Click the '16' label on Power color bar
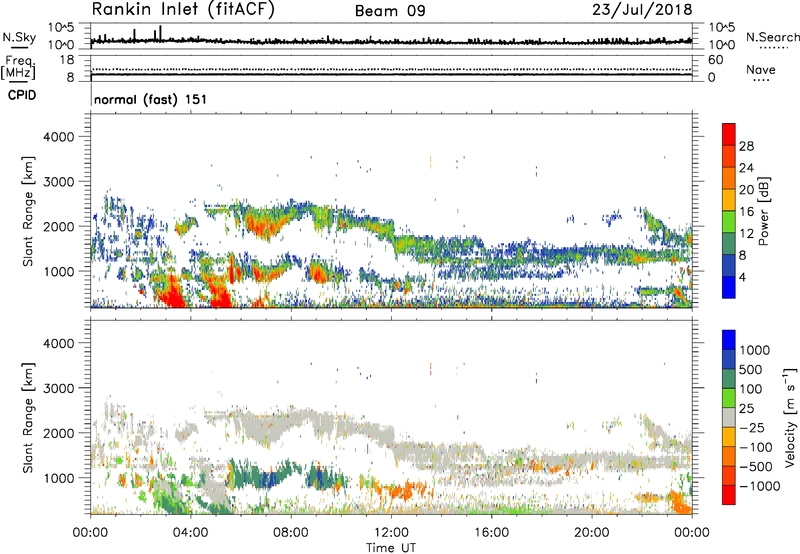The image size is (800, 554). pyautogui.click(x=746, y=212)
